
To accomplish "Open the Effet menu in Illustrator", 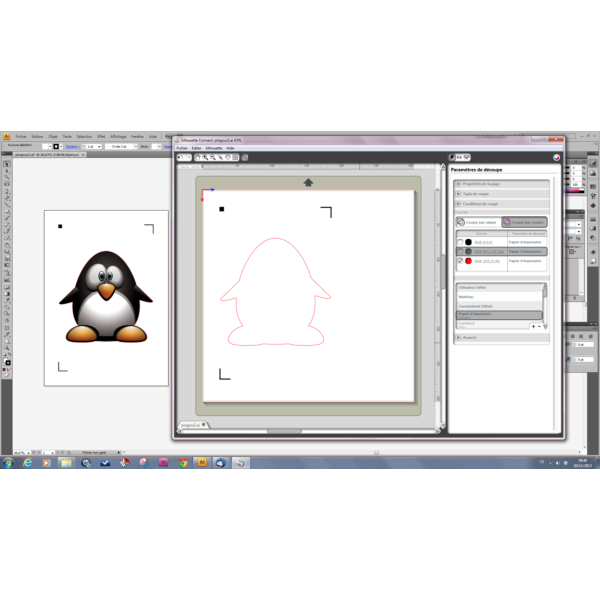I will tap(101, 136).
